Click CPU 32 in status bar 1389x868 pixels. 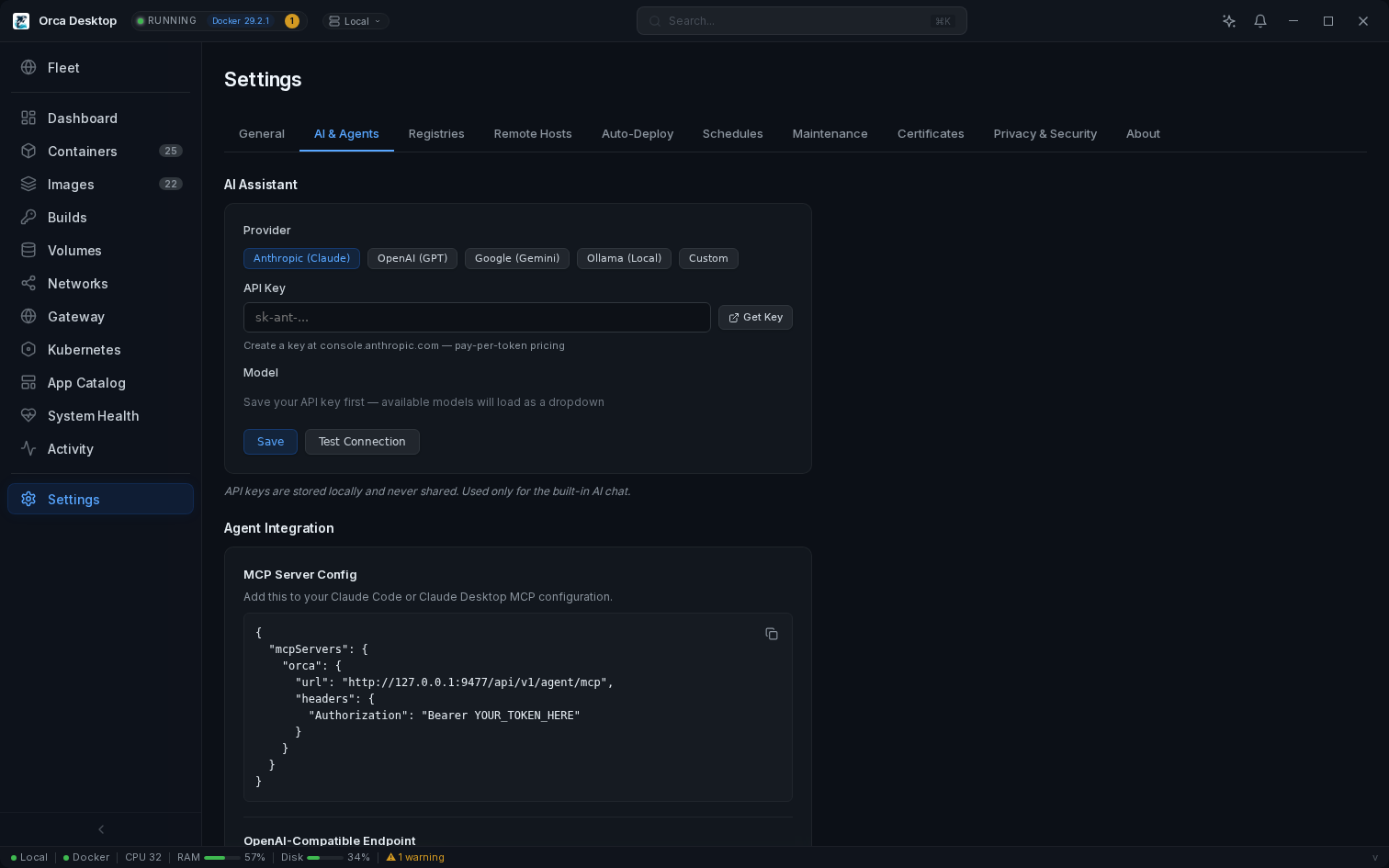(x=143, y=857)
